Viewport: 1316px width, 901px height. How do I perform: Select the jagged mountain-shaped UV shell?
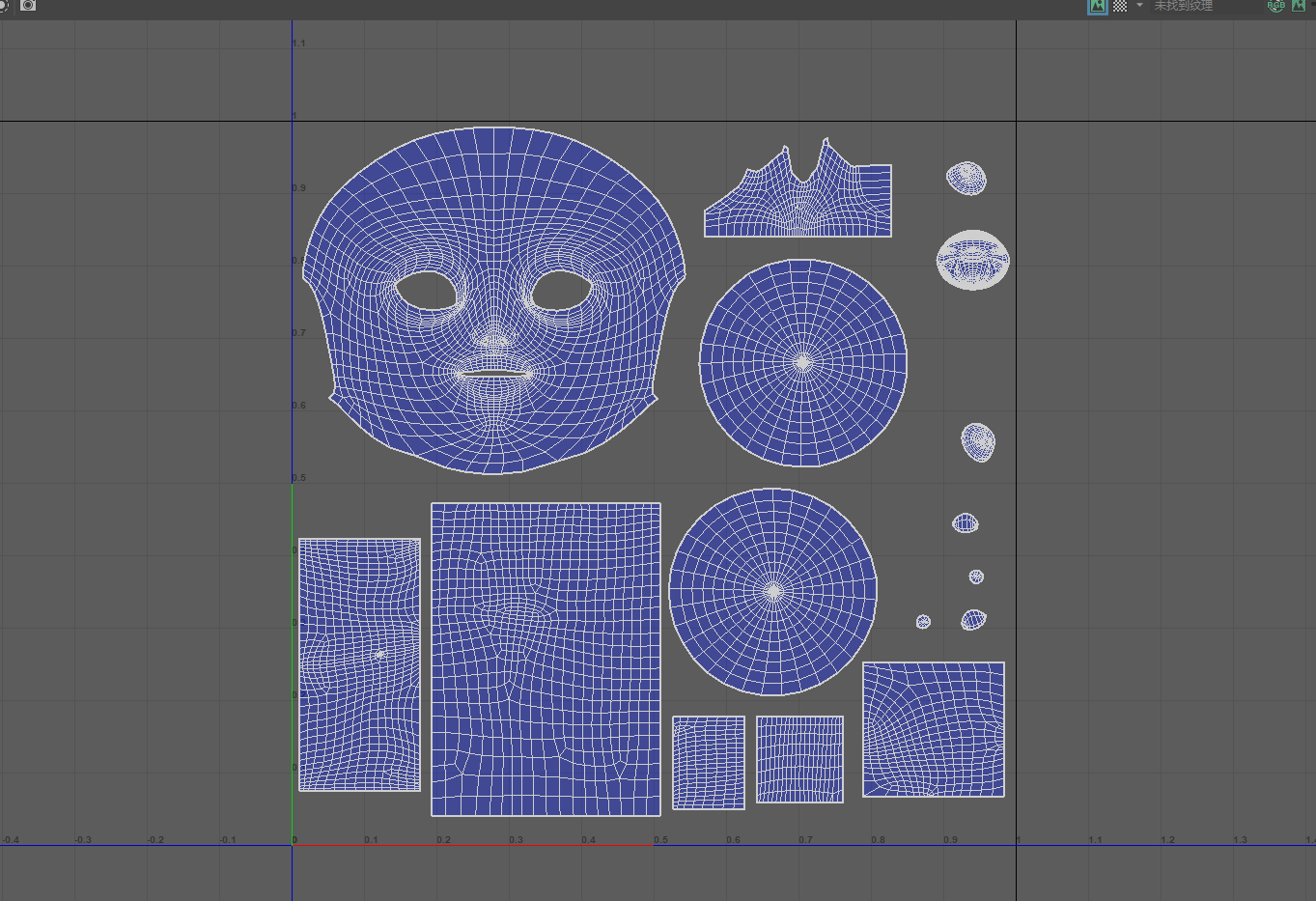pyautogui.click(x=798, y=189)
